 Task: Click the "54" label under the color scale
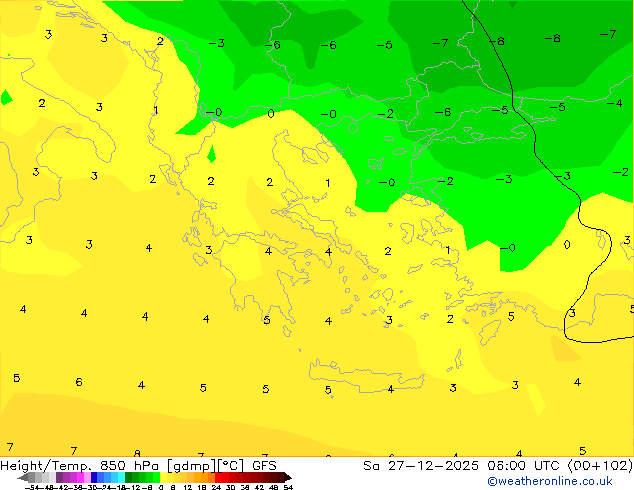coord(288,487)
